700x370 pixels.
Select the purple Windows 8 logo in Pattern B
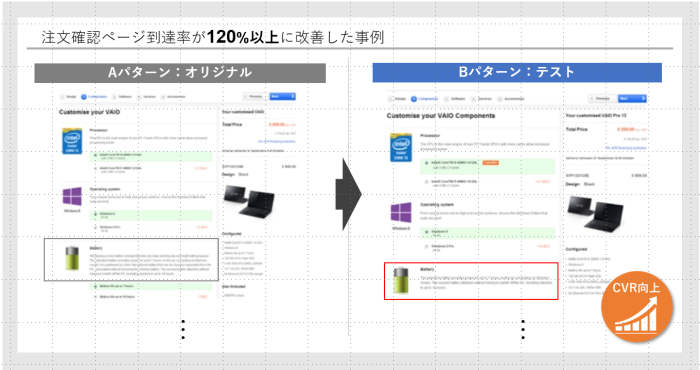[x=401, y=212]
